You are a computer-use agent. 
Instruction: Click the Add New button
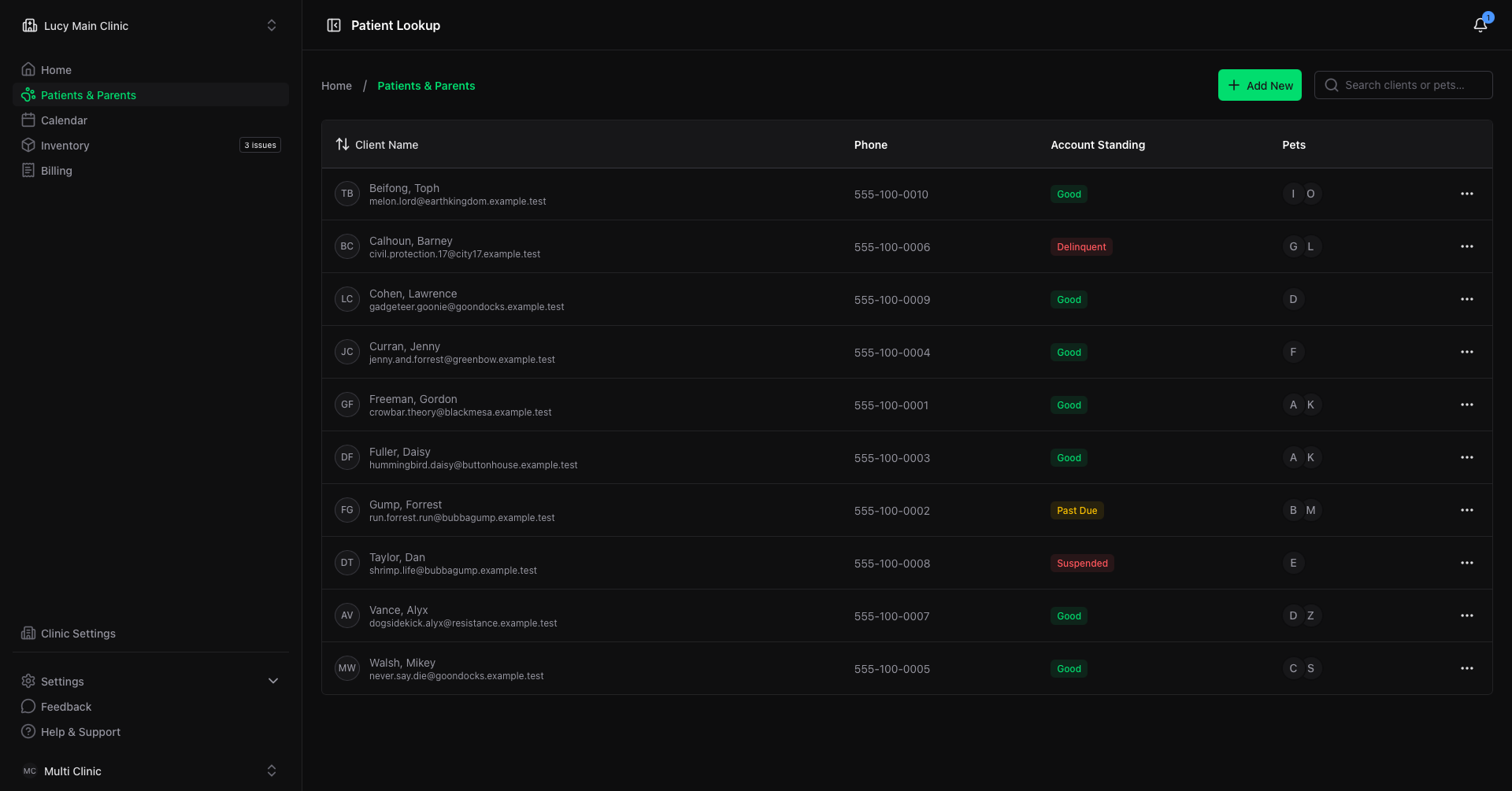click(x=1260, y=85)
